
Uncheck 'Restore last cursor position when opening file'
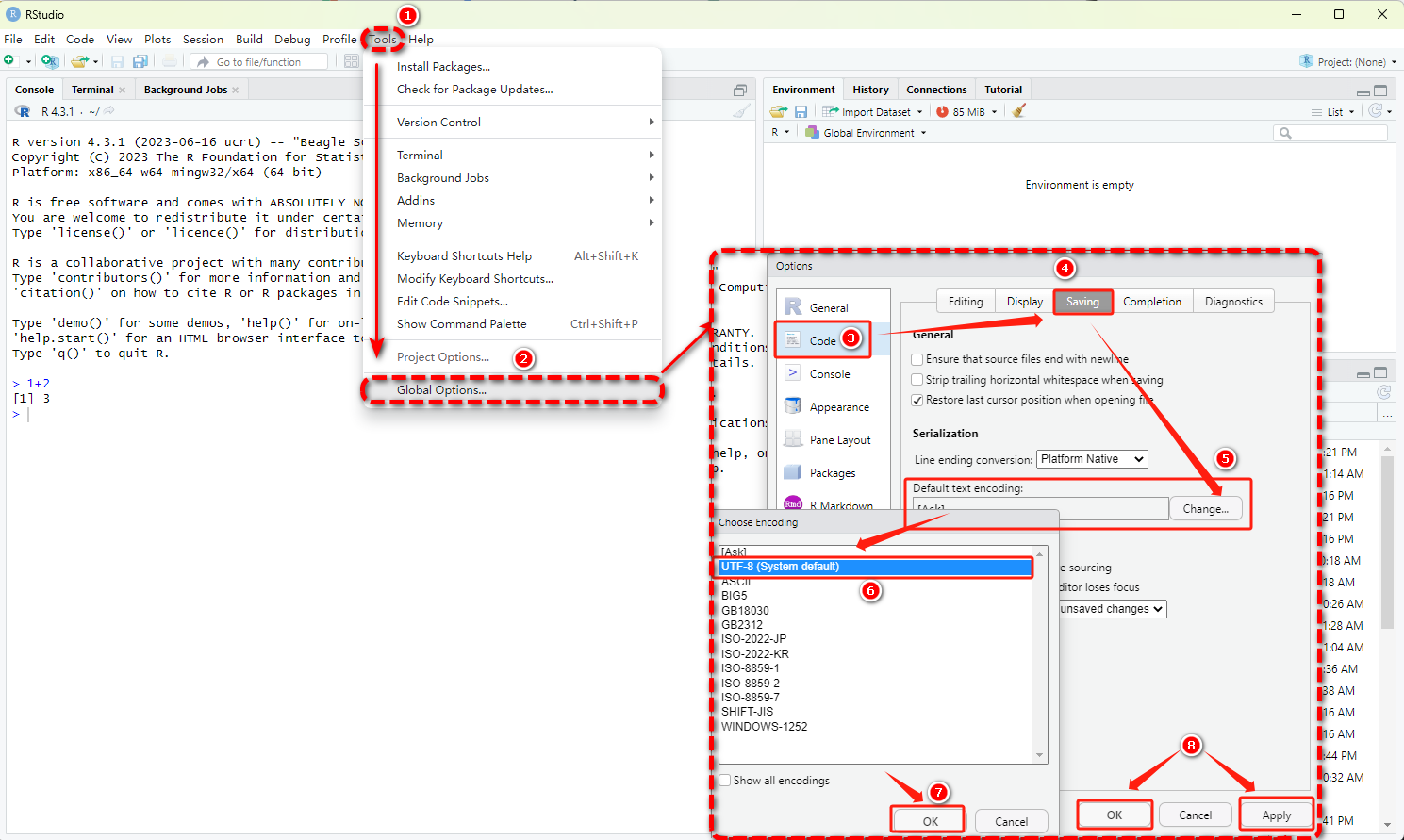point(917,400)
